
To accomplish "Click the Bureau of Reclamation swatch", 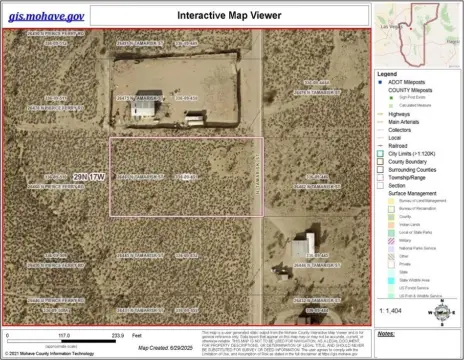I will coord(391,209).
